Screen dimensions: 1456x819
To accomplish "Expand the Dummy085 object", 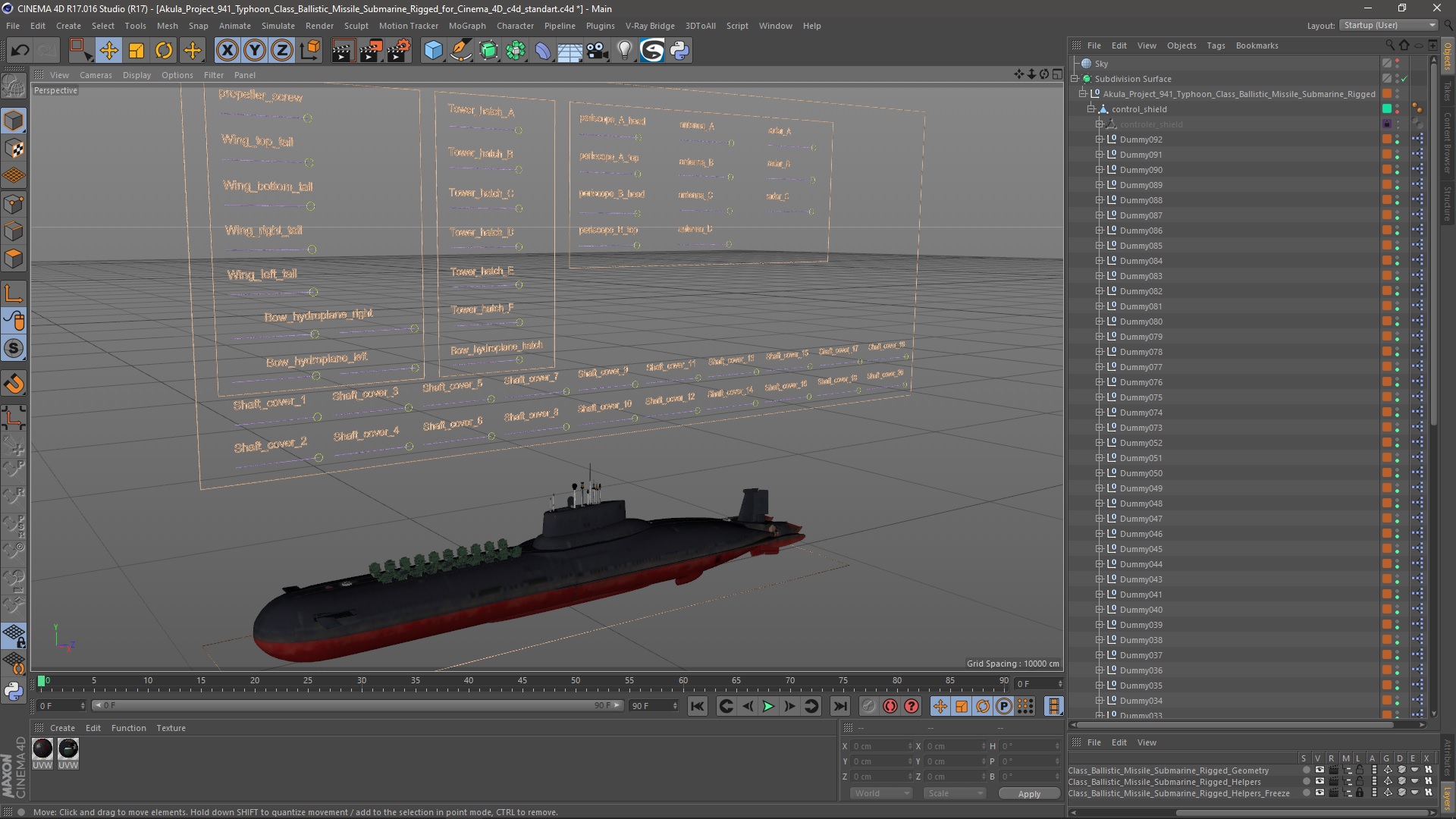I will click(x=1099, y=246).
